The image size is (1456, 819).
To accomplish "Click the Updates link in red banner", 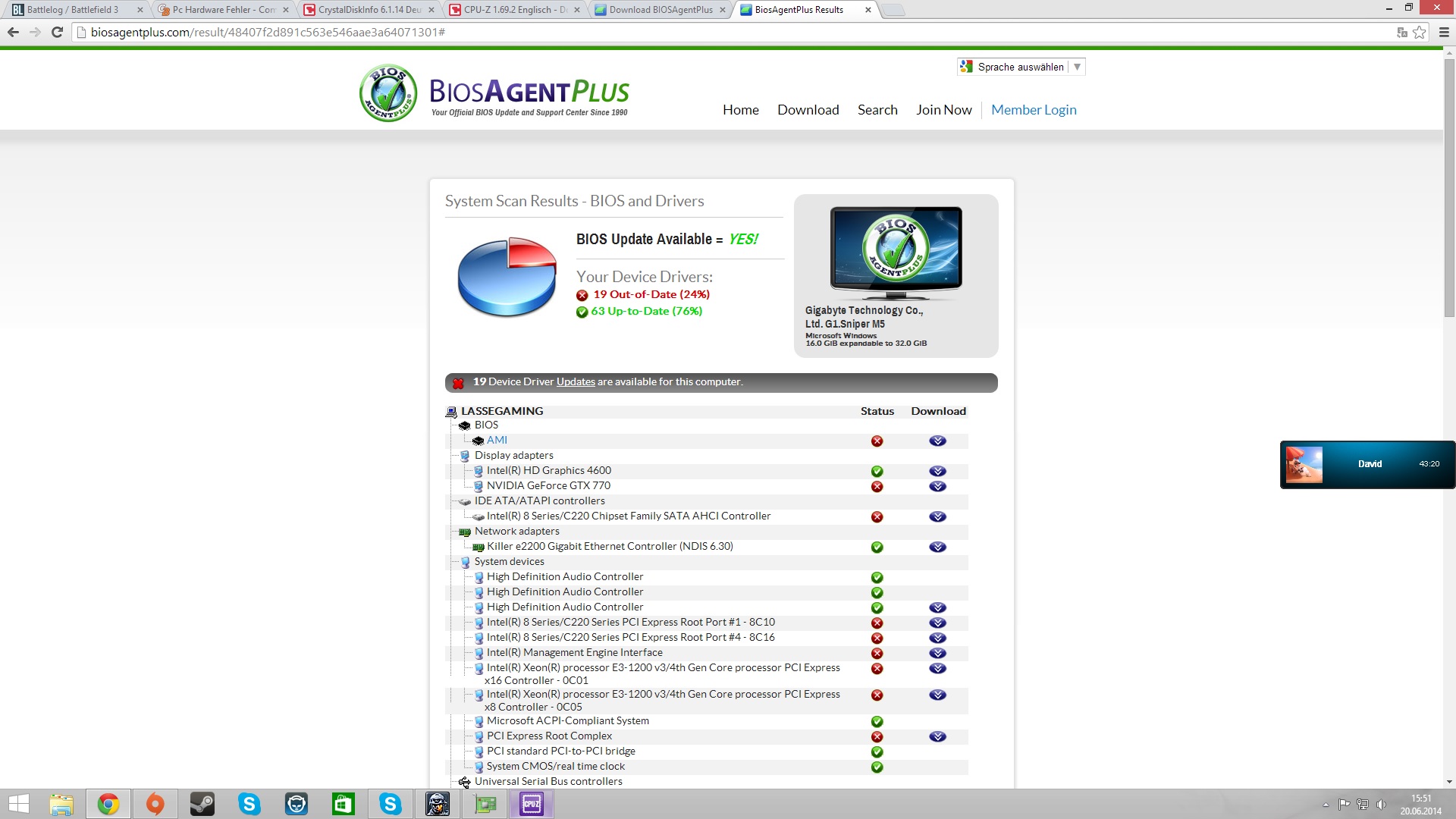I will pyautogui.click(x=576, y=381).
